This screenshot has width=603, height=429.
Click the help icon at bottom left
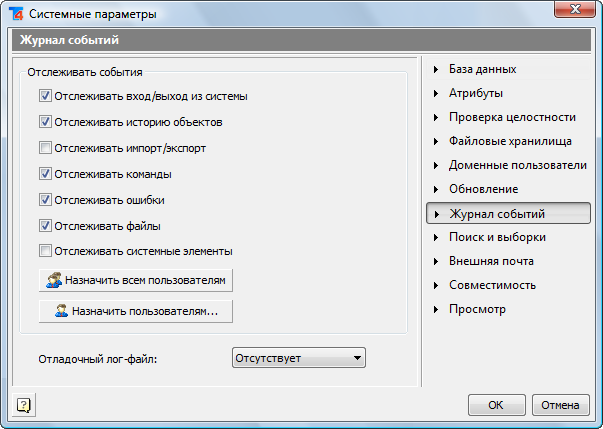click(24, 405)
